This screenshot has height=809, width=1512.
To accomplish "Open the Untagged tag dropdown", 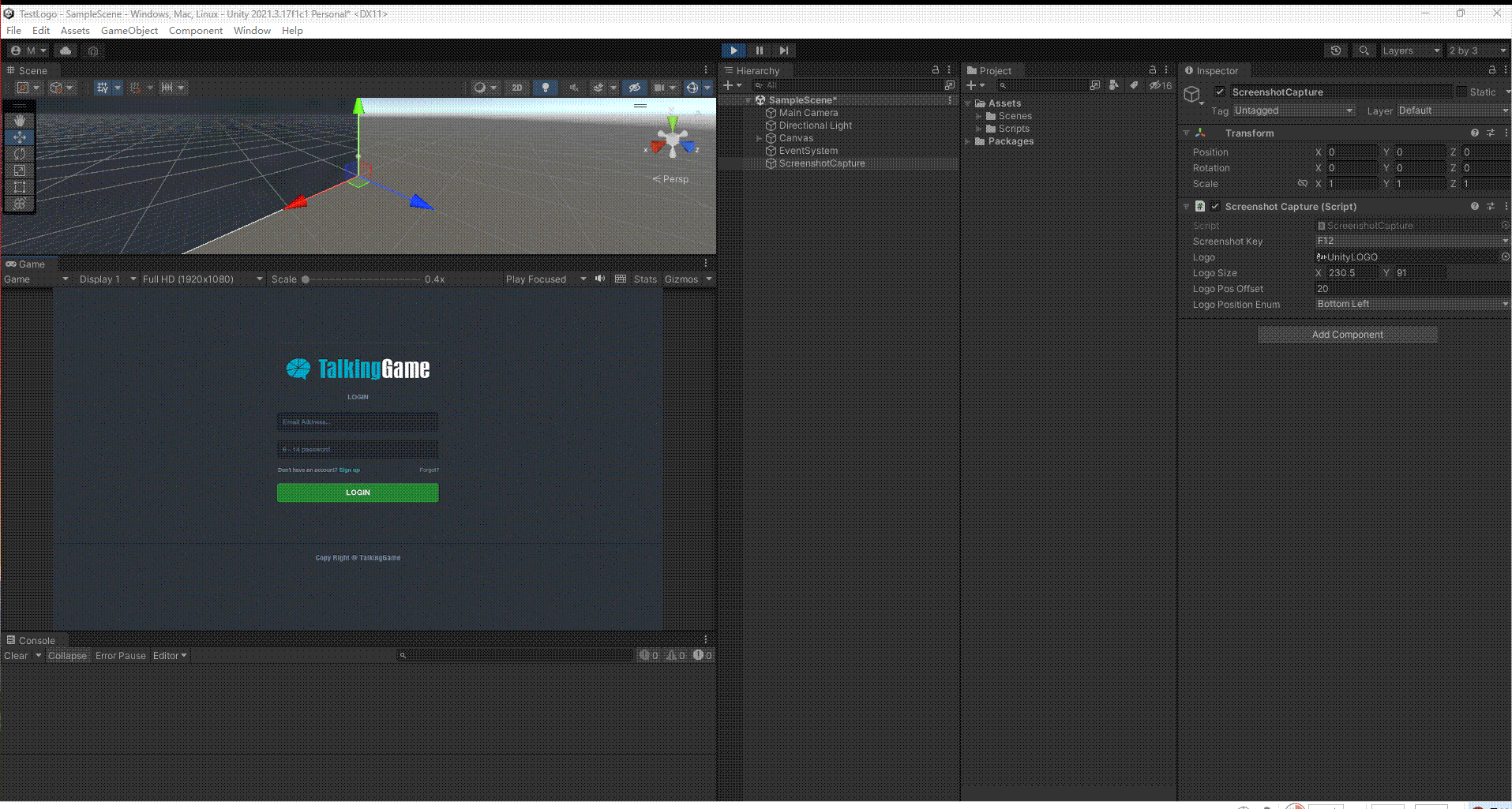I will [x=1293, y=110].
